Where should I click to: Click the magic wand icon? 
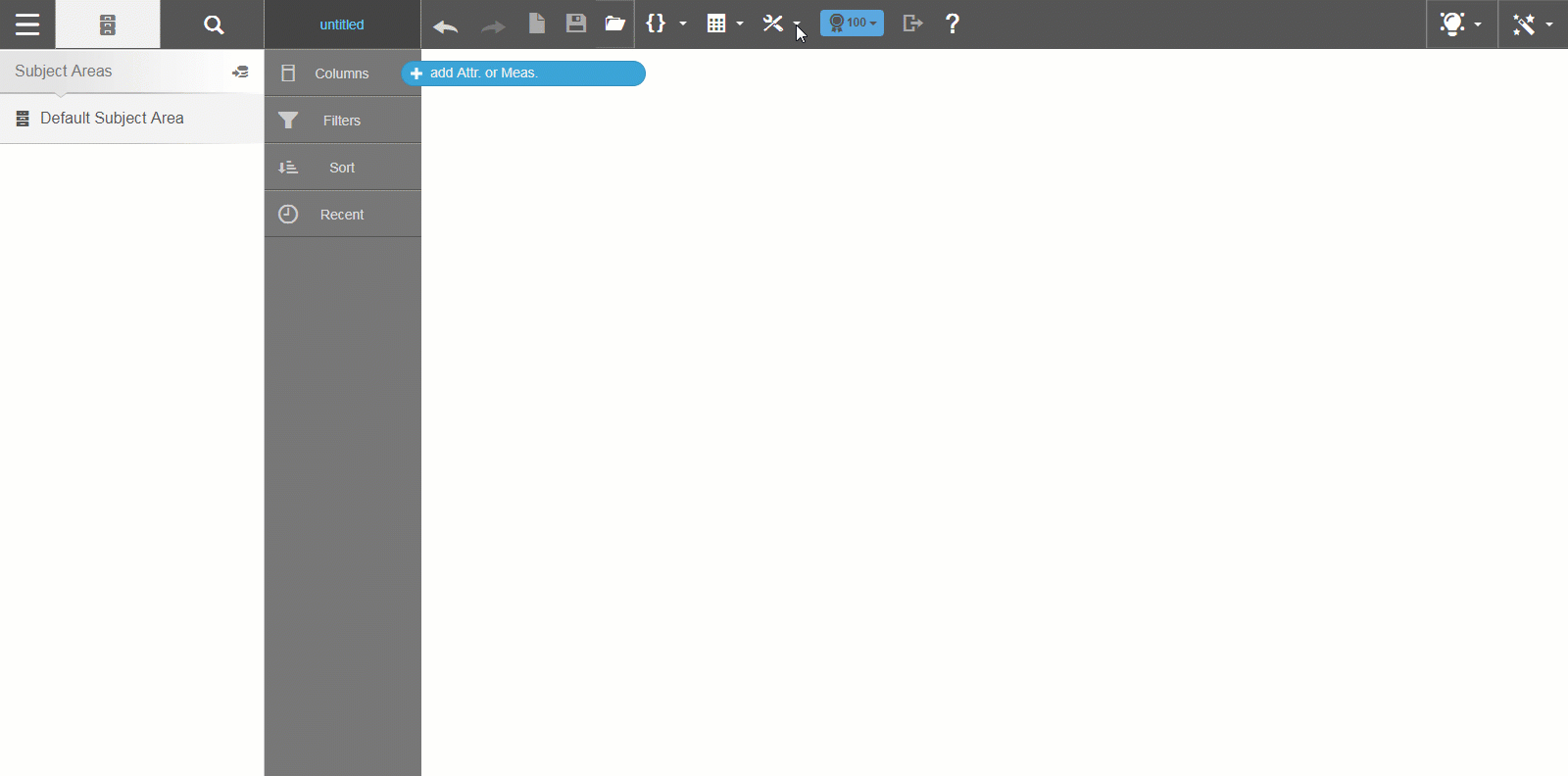[x=1524, y=24]
